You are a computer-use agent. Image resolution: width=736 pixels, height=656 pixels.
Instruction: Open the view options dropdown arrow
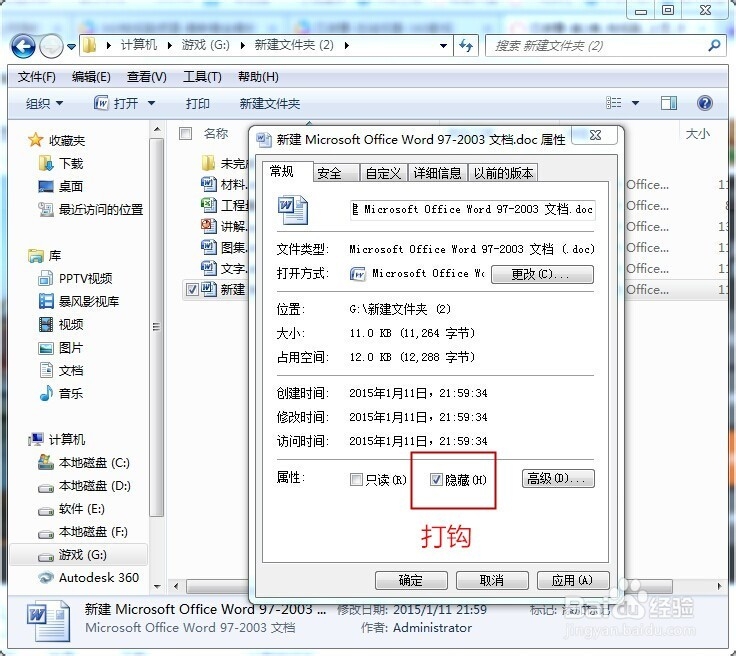tap(635, 103)
